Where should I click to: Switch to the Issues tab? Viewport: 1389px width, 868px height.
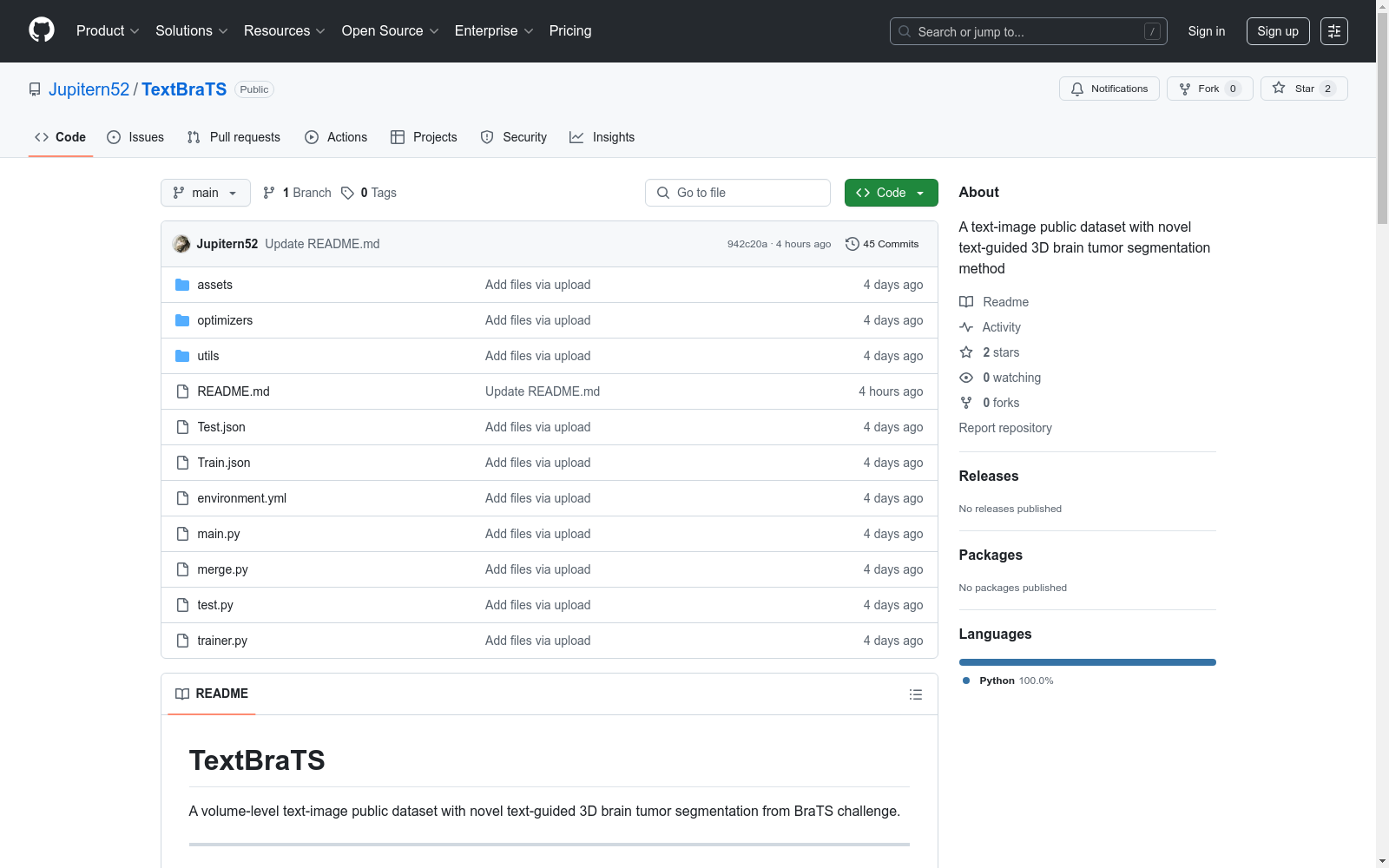pos(135,137)
